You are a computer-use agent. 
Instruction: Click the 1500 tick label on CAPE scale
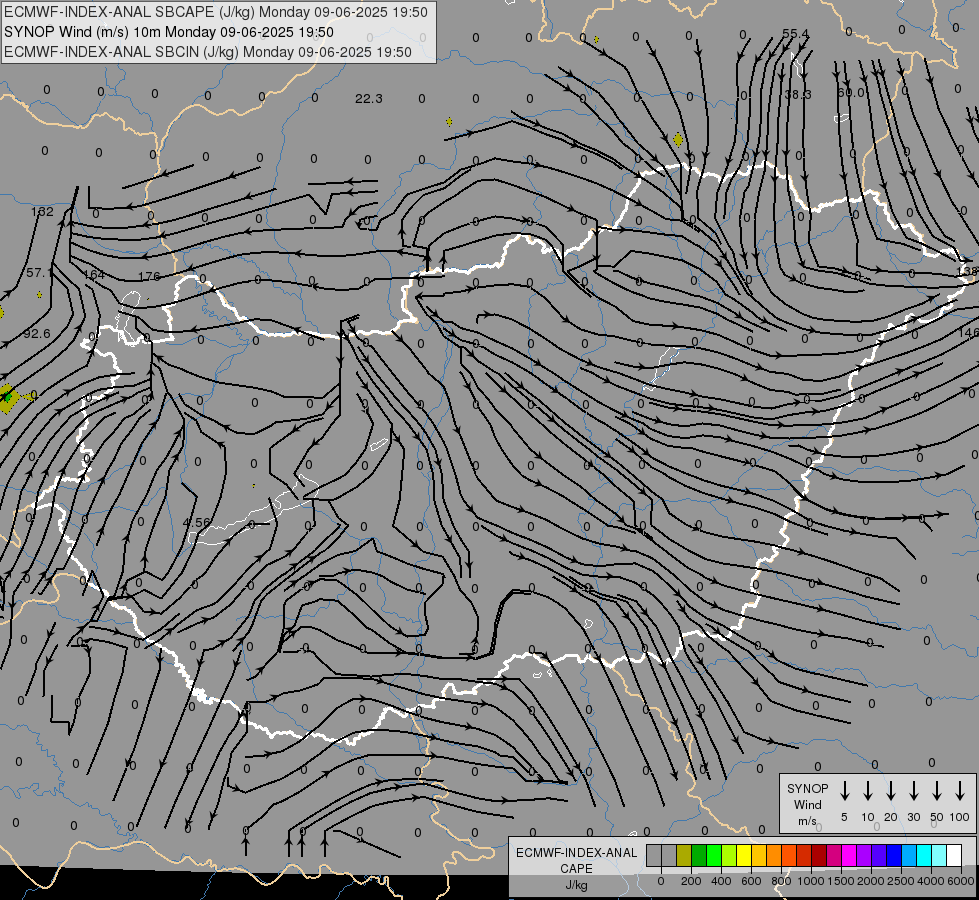[841, 881]
